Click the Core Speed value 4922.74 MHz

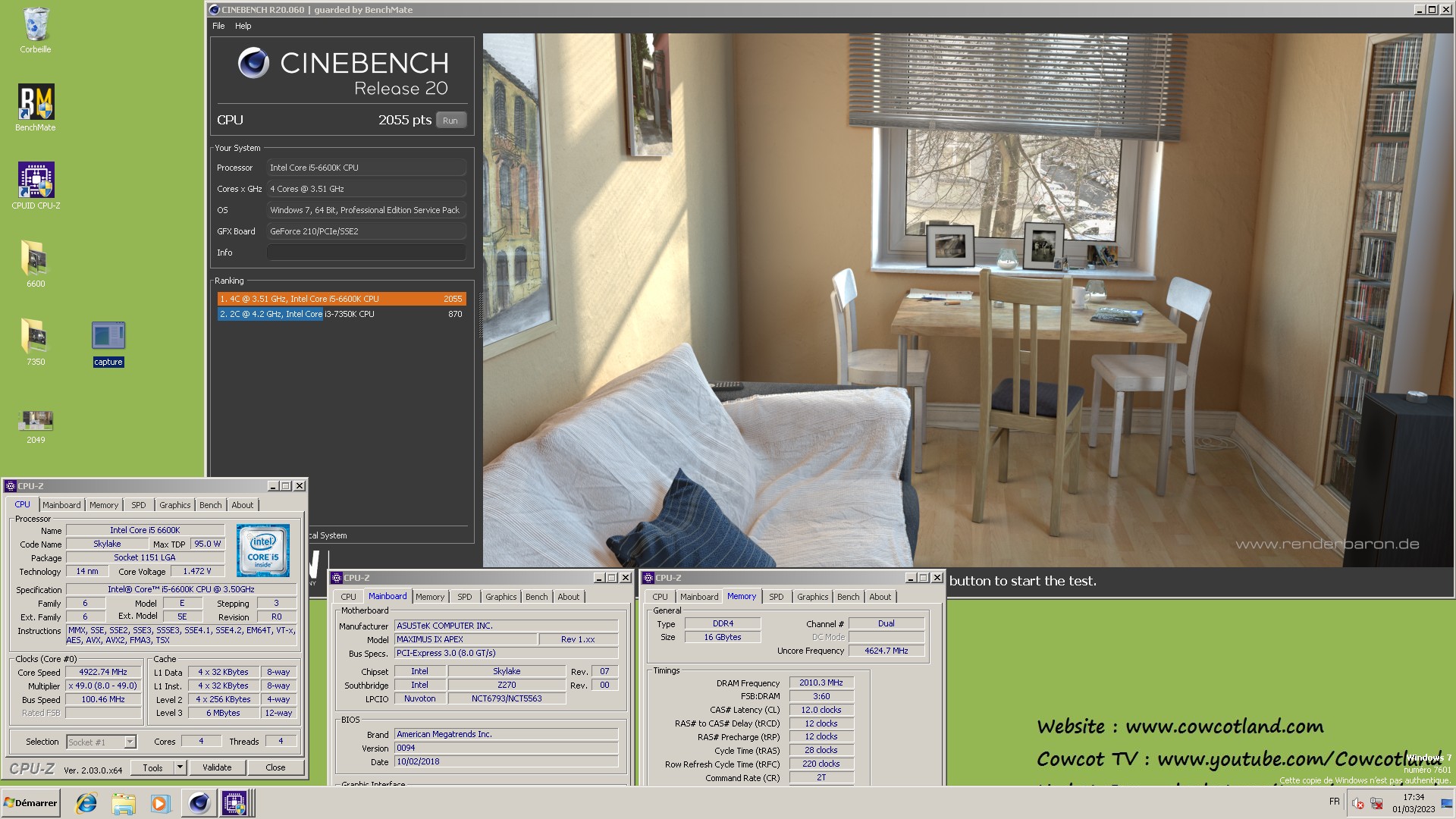point(103,673)
